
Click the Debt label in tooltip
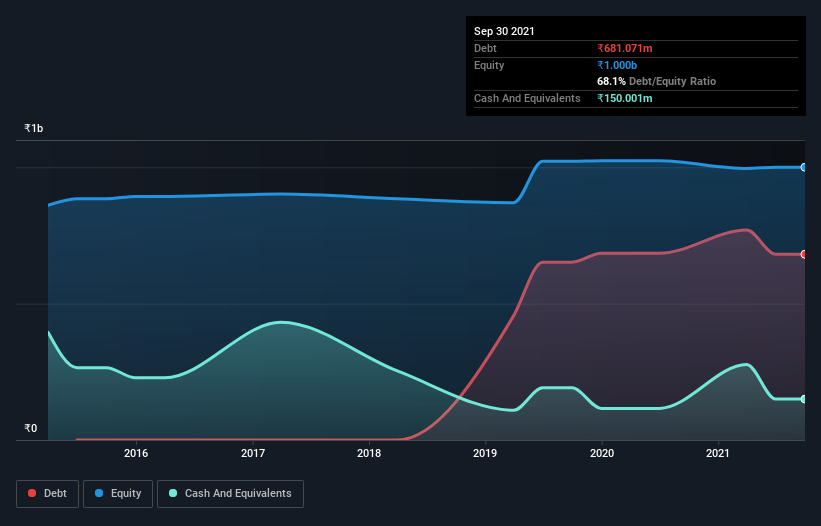click(485, 48)
